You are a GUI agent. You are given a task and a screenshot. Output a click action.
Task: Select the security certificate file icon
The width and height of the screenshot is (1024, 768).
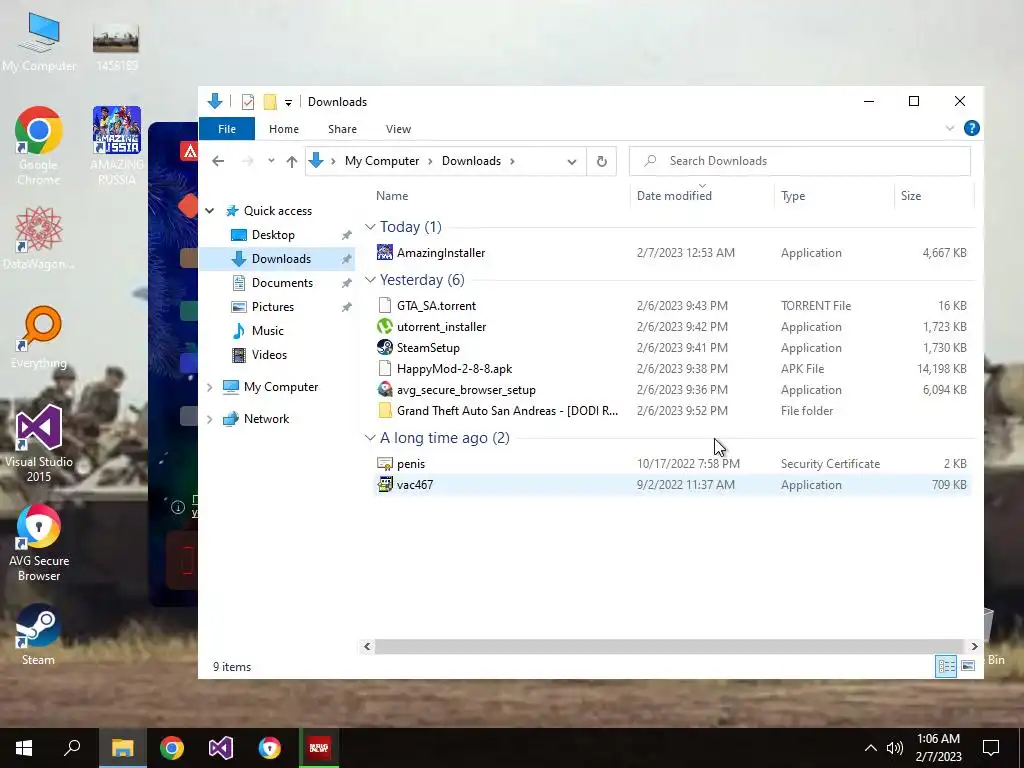pos(385,464)
